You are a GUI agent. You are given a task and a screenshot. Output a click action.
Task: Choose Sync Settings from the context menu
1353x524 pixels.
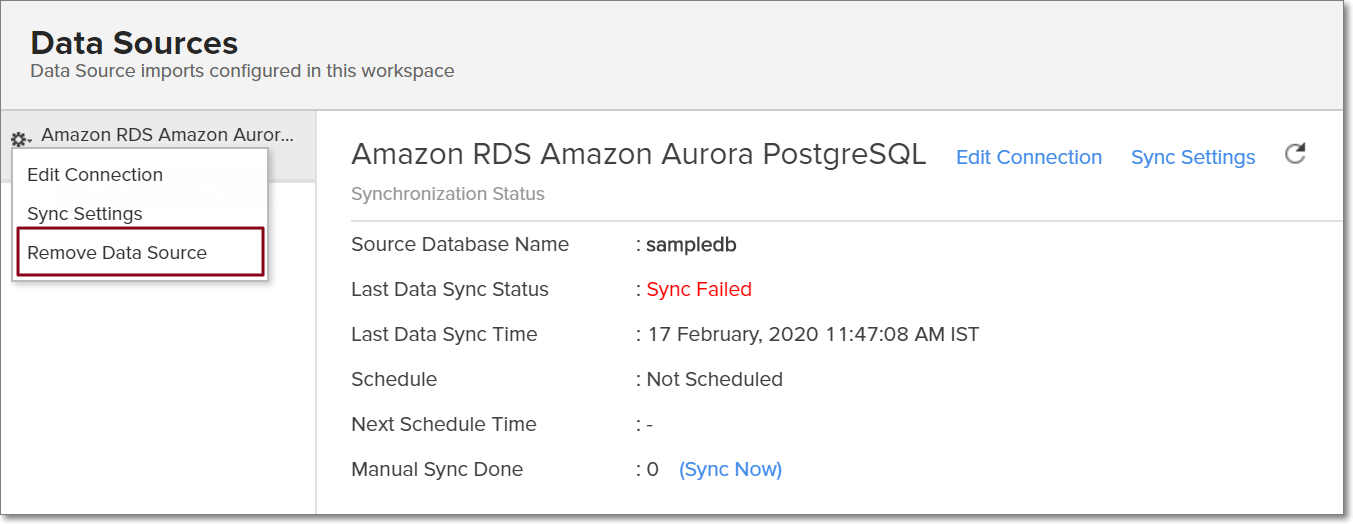[85, 214]
